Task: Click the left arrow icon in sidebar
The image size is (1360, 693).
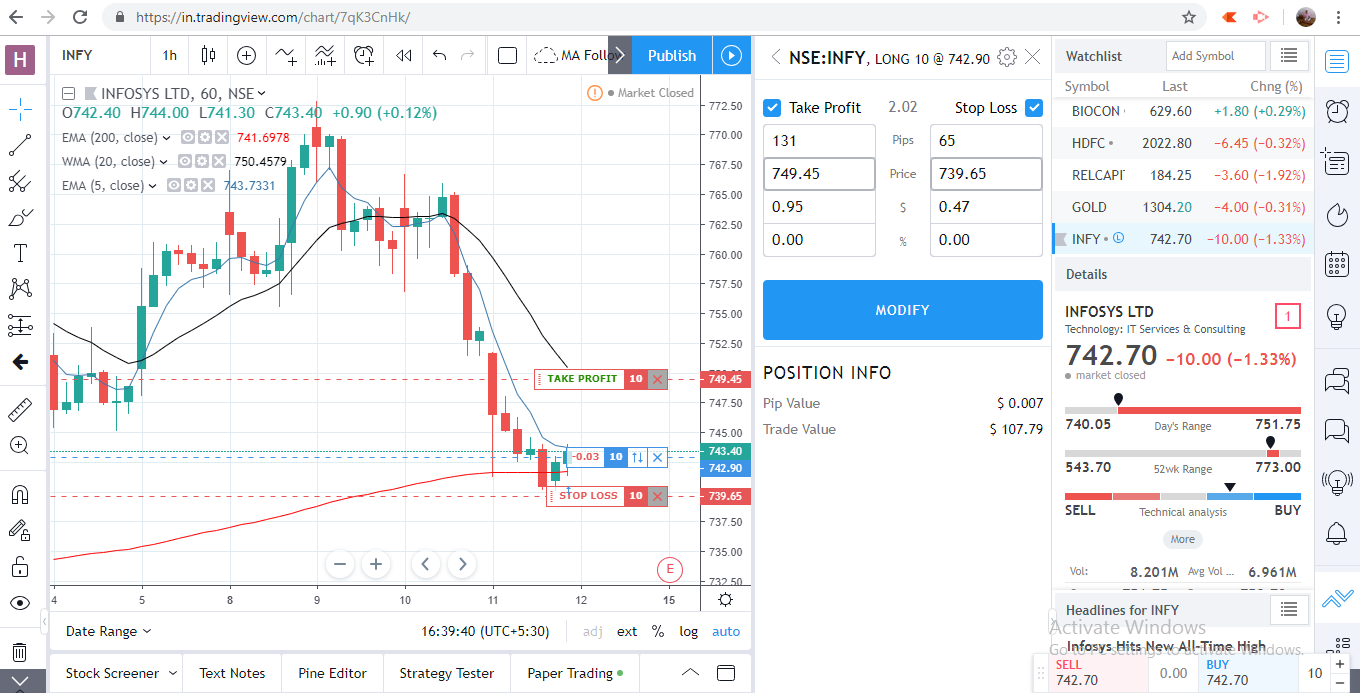Action: (19, 362)
